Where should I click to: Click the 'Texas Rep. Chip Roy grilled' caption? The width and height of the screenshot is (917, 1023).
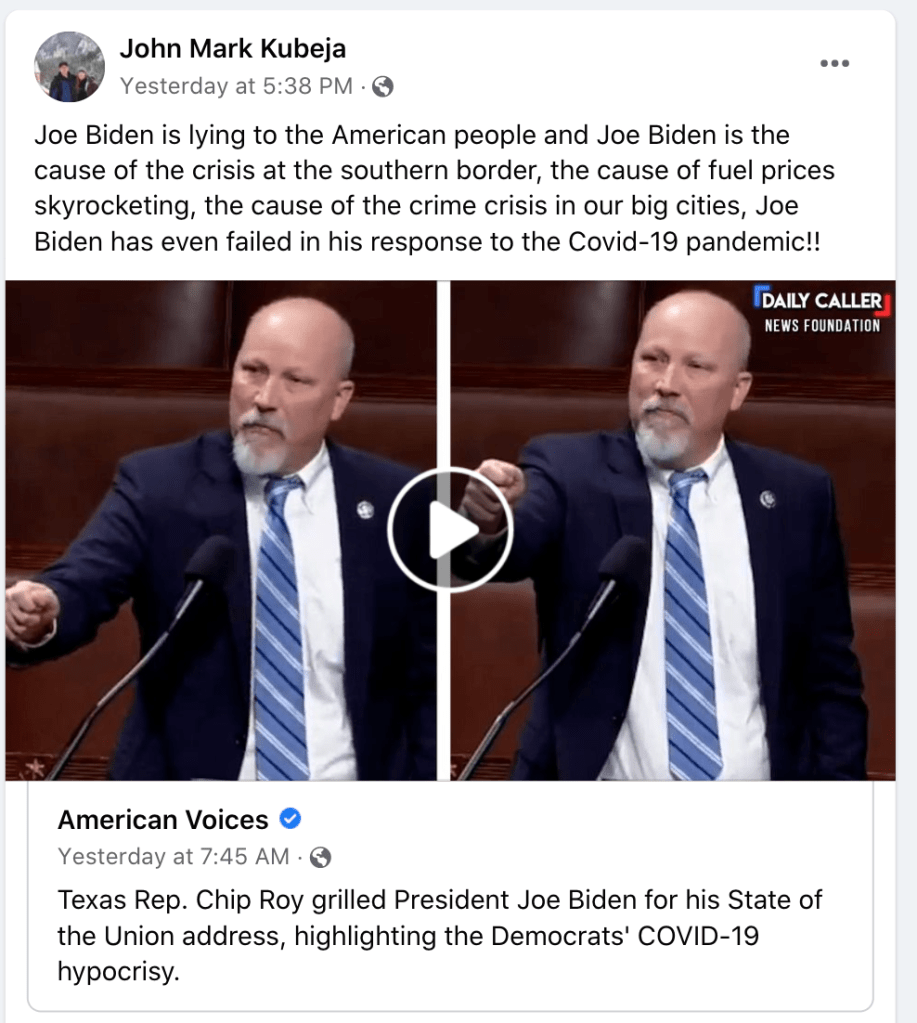coord(440,936)
